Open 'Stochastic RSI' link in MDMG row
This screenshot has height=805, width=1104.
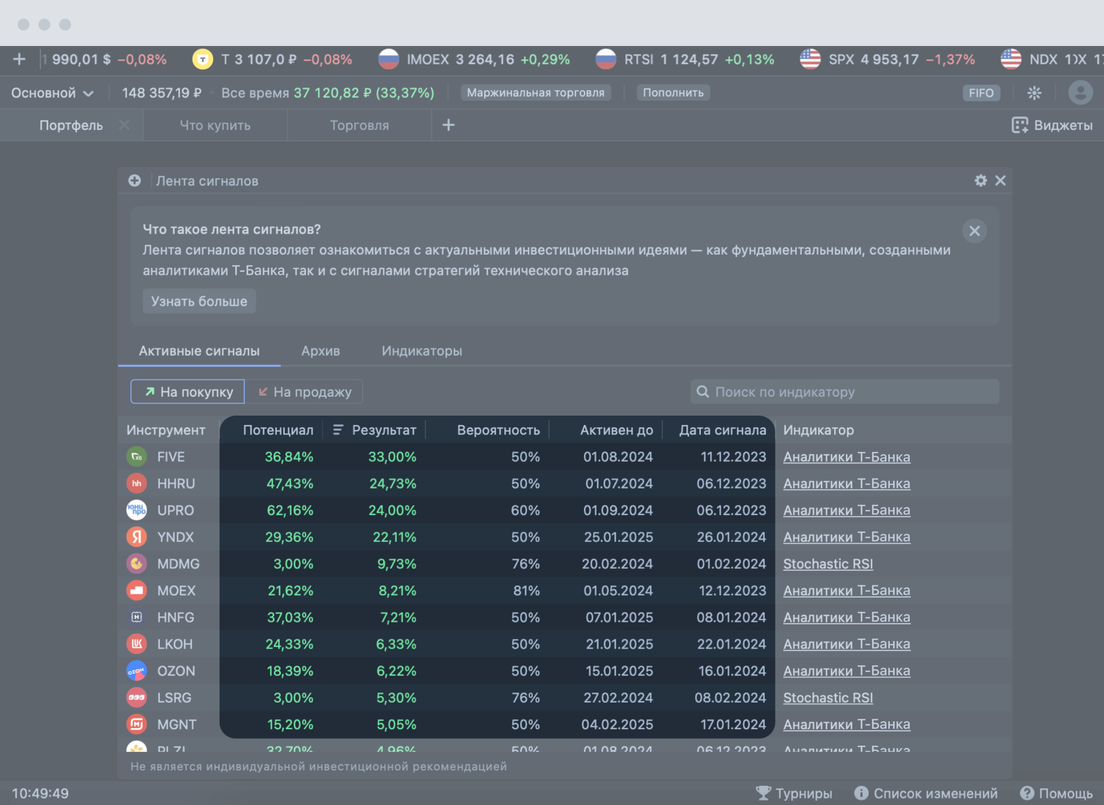pyautogui.click(x=828, y=564)
